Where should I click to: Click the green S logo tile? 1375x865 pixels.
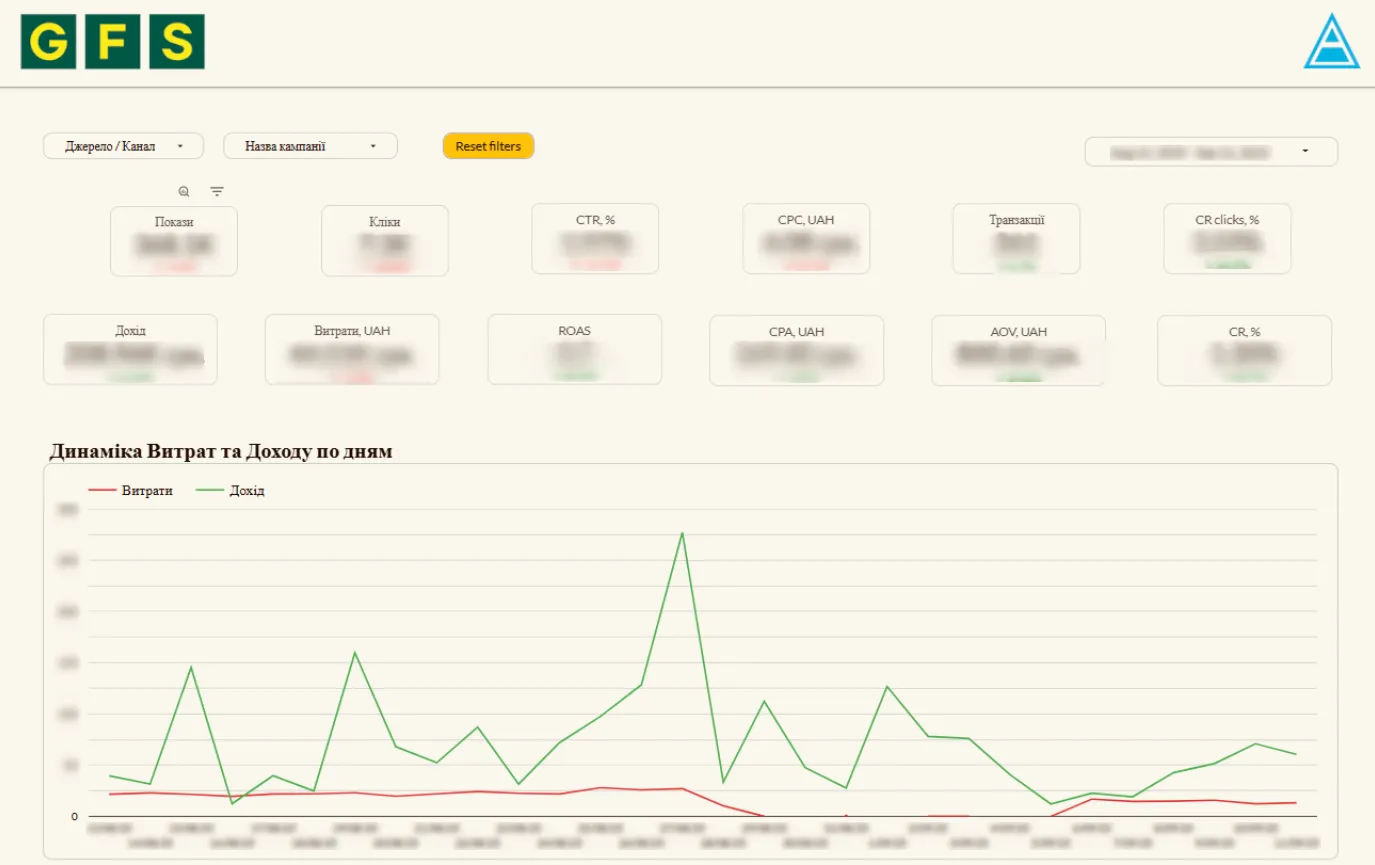(177, 42)
